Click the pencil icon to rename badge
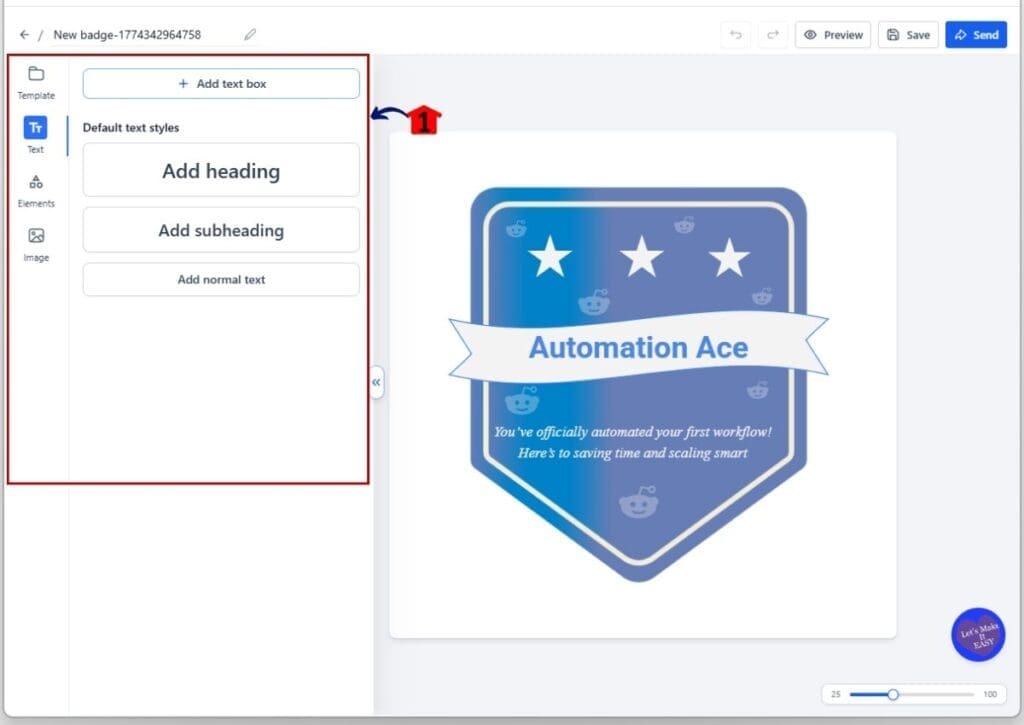 250,35
